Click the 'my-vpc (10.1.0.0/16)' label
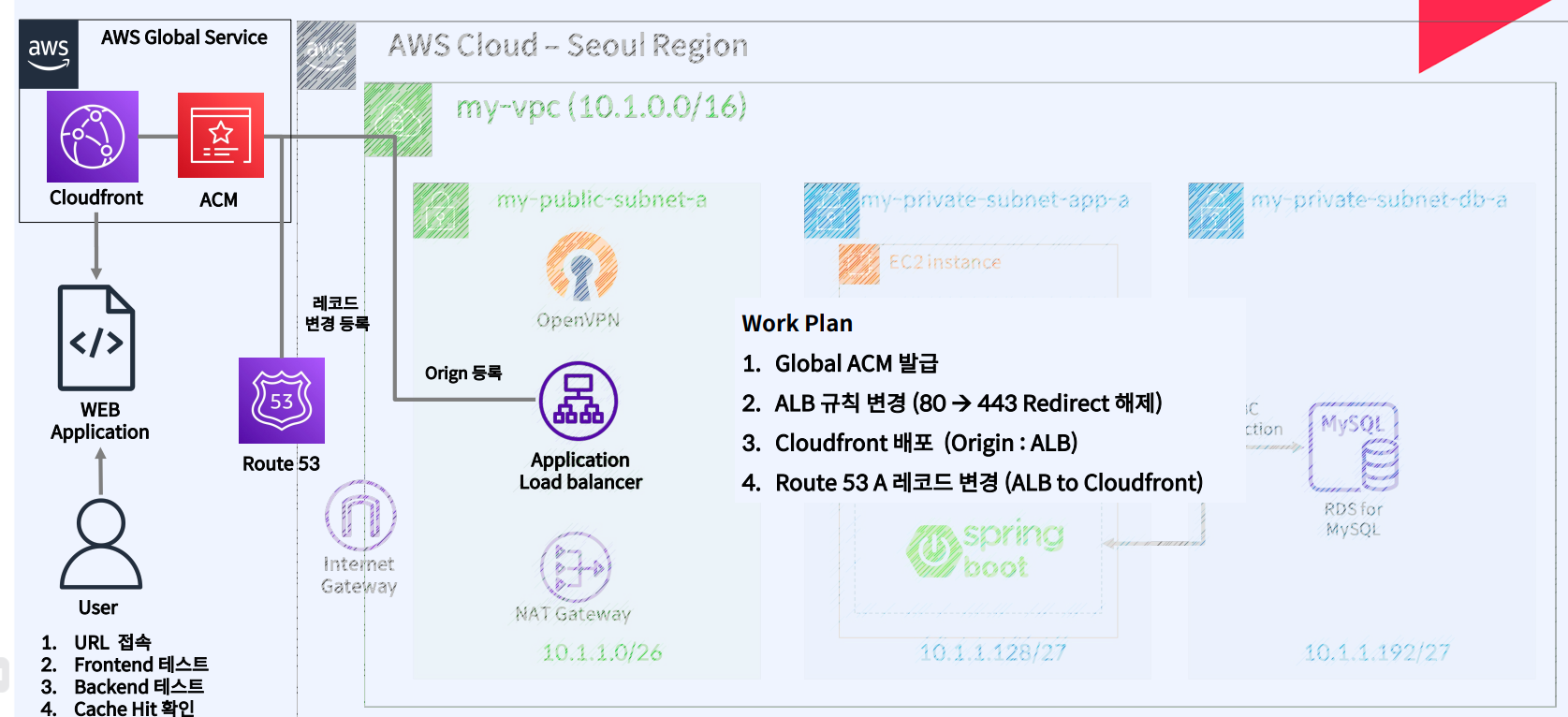Viewport: 1568px width, 717px height. [x=601, y=107]
